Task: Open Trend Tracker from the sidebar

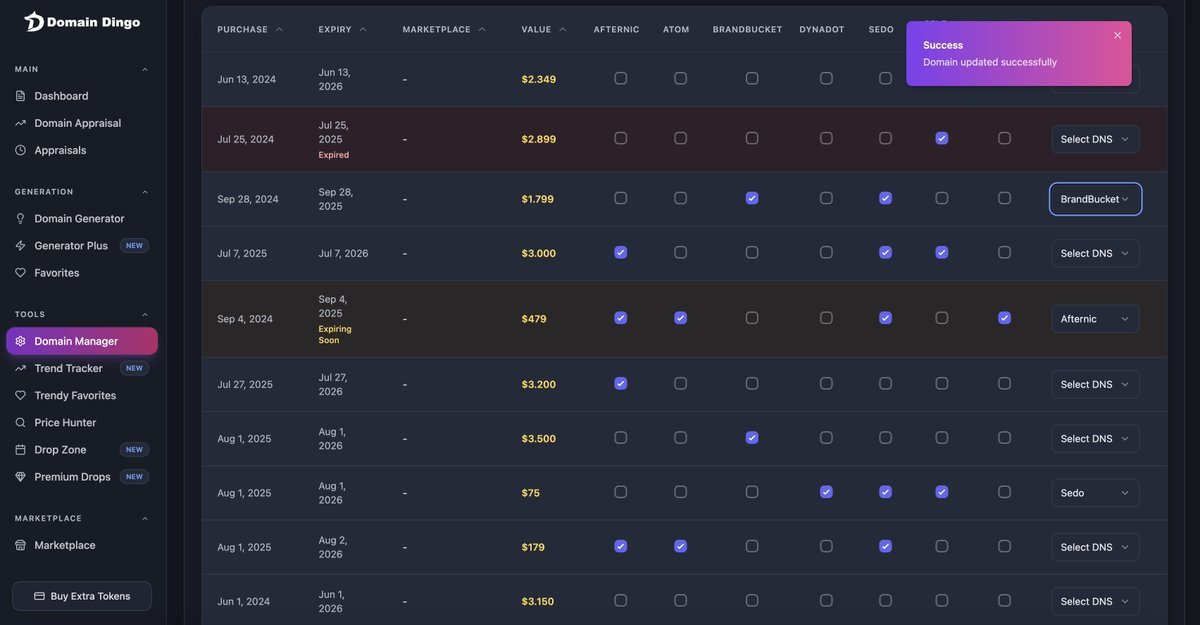Action: pos(68,368)
